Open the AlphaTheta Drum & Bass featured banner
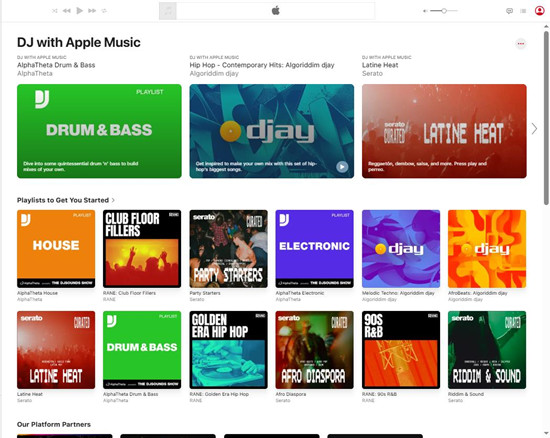The image size is (550, 438). 99,131
